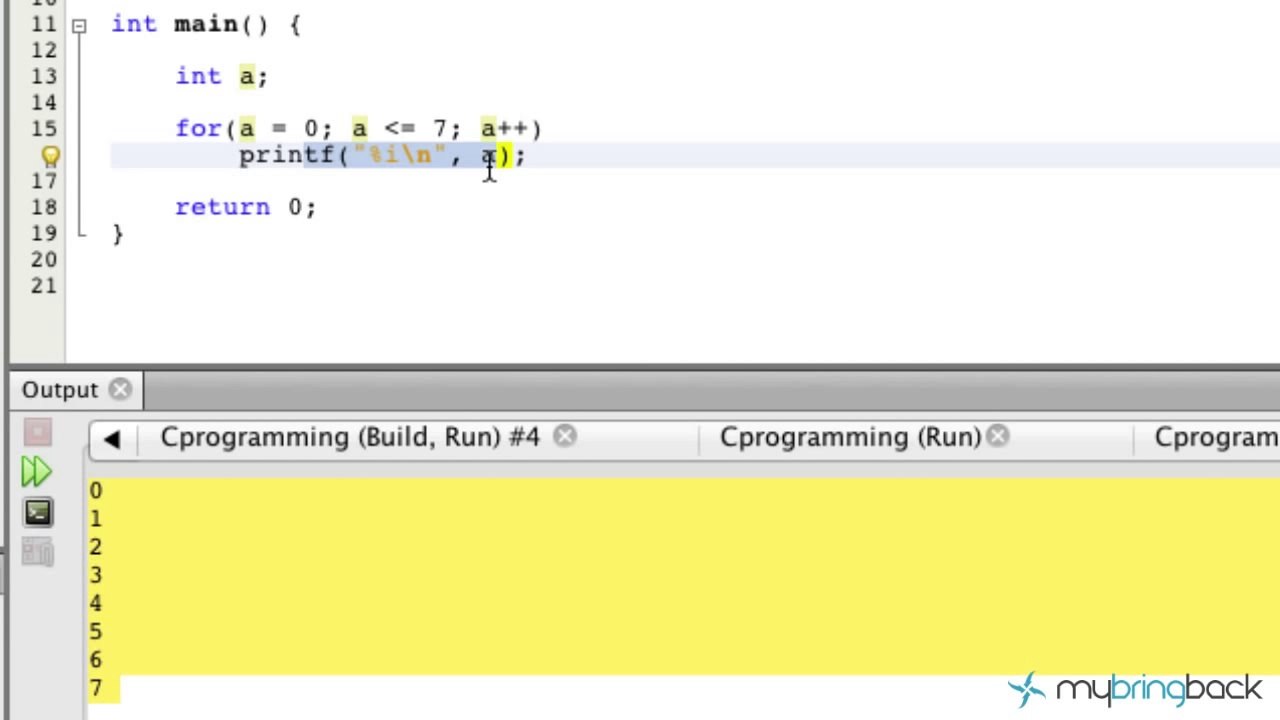
Task: Click the closing brace on line 19
Action: tap(117, 234)
